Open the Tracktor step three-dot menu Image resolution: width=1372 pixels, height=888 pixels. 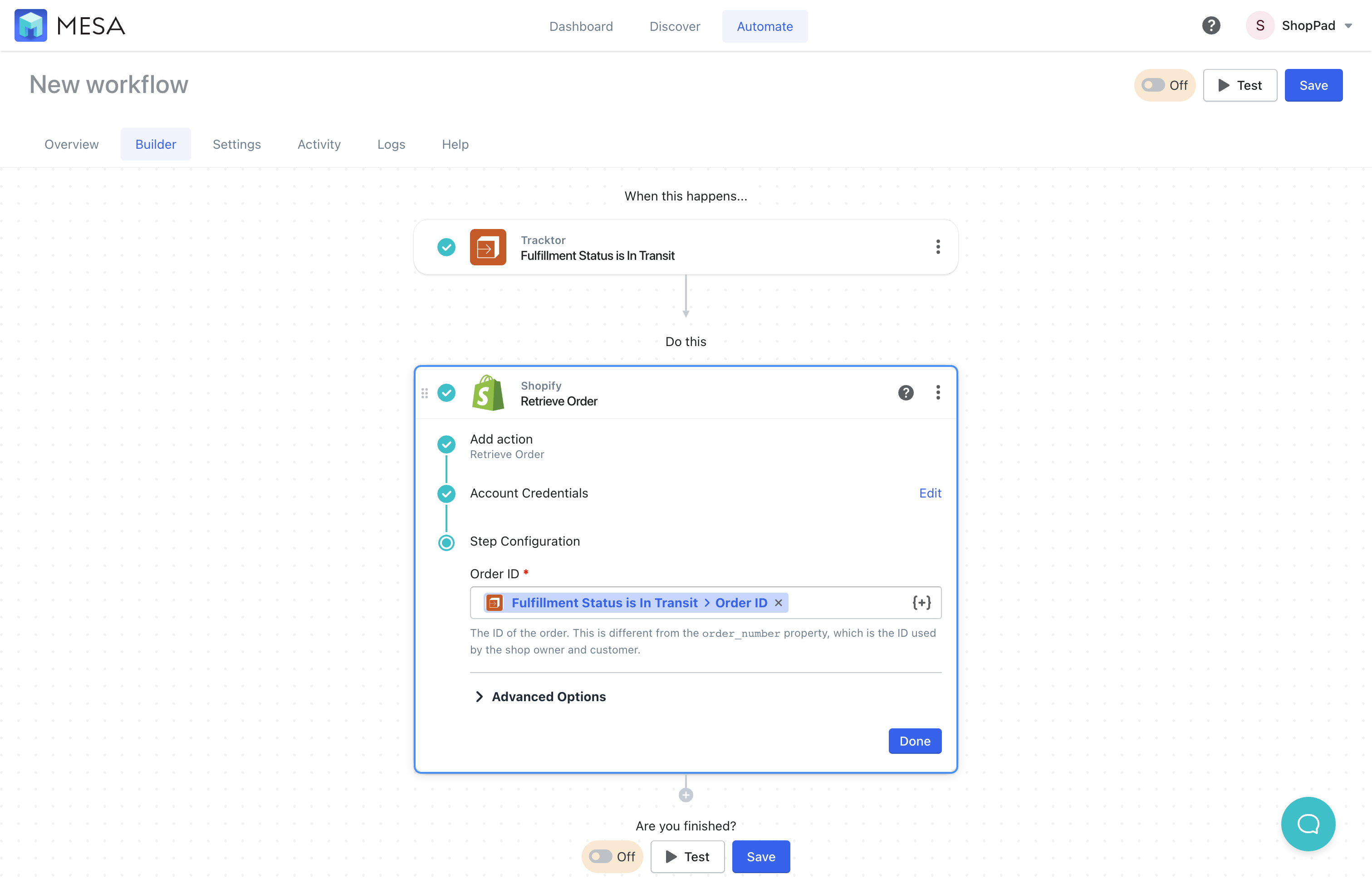(x=938, y=247)
